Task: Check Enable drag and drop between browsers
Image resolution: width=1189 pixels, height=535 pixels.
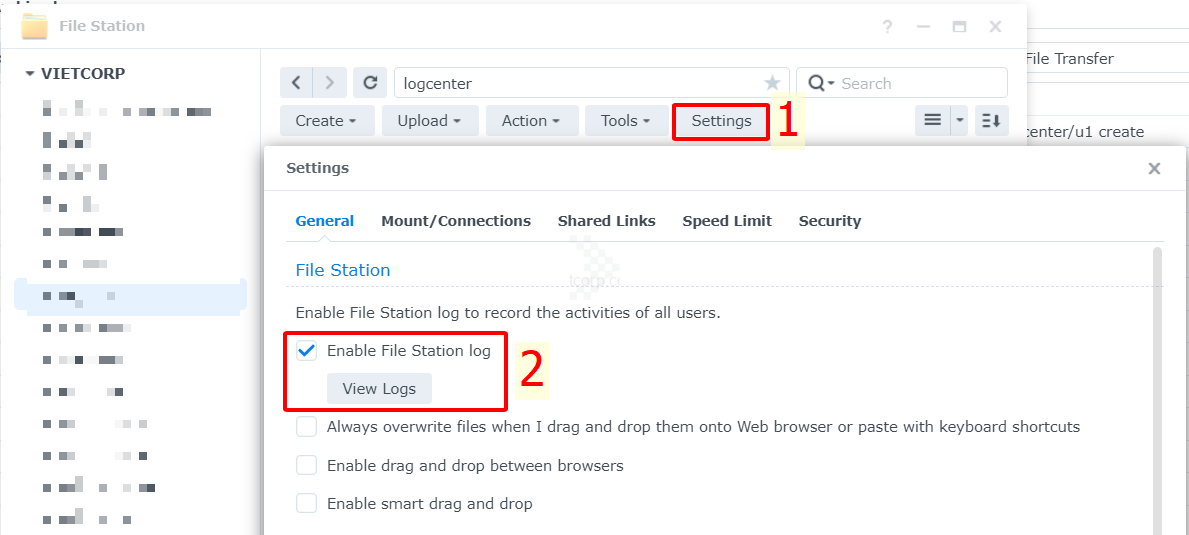Action: [x=307, y=465]
